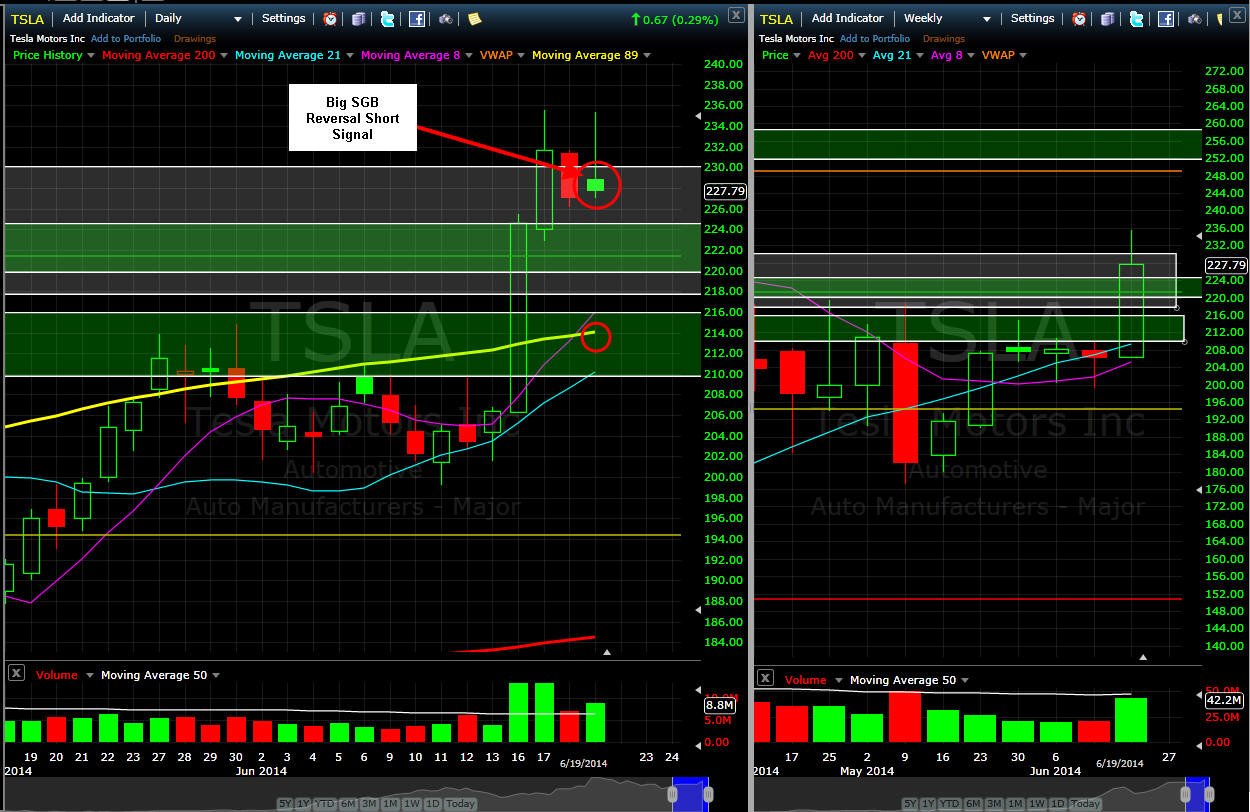Viewport: 1250px width, 812px height.
Task: Click the Twitter share icon in Daily chart
Action: [387, 19]
